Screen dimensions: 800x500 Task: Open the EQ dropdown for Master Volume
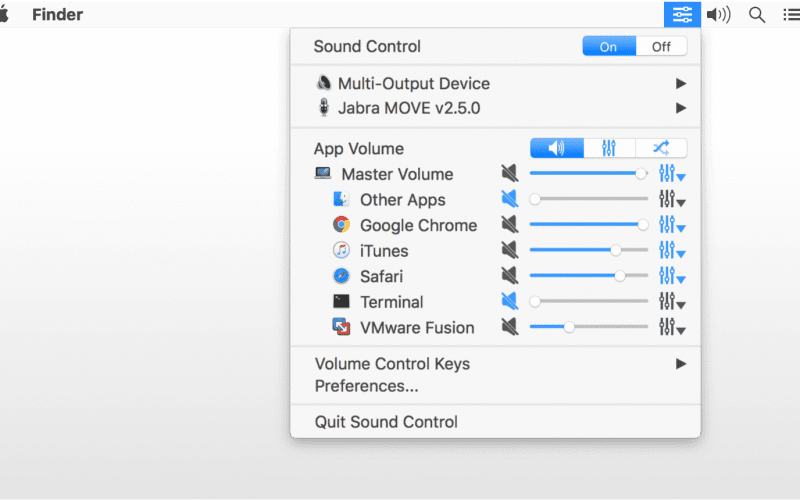(x=672, y=174)
